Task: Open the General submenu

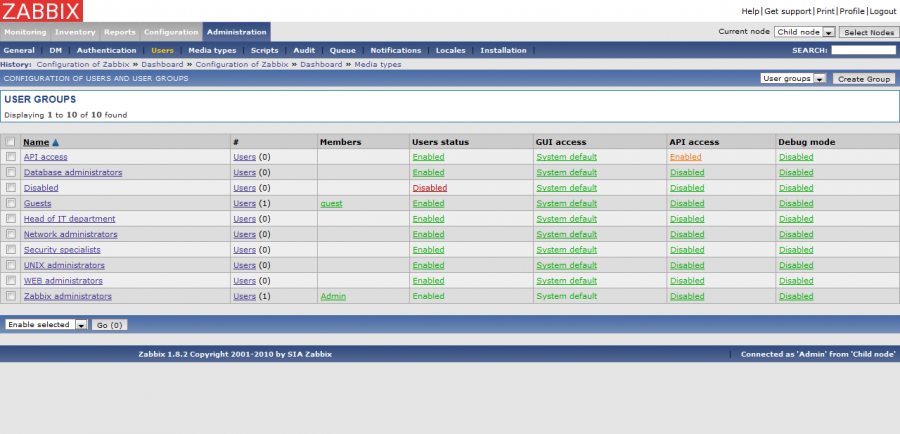Action: coord(19,51)
